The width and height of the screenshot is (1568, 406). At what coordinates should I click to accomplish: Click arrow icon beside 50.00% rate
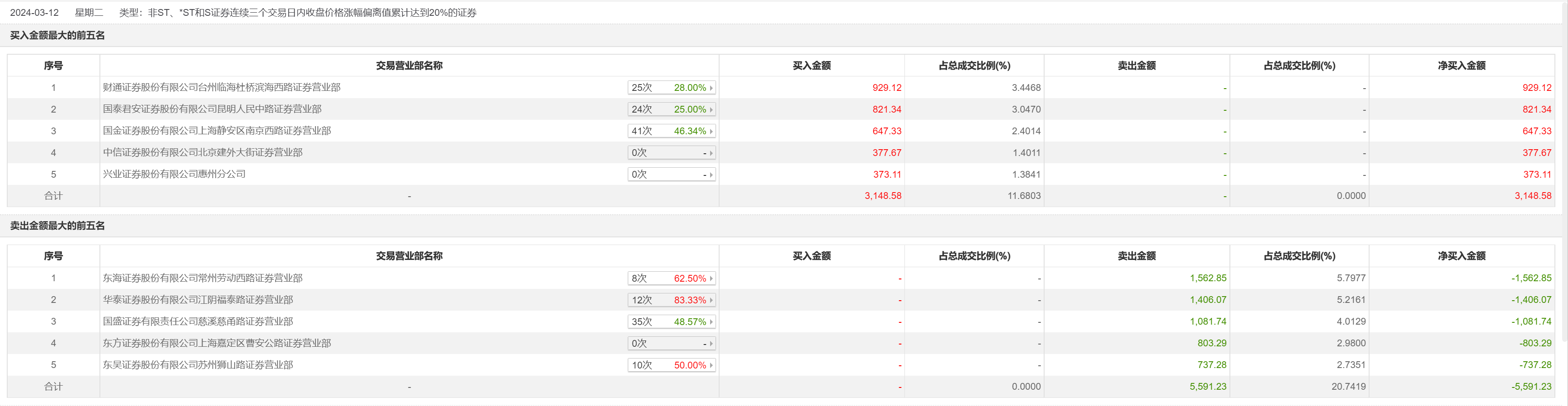click(711, 365)
